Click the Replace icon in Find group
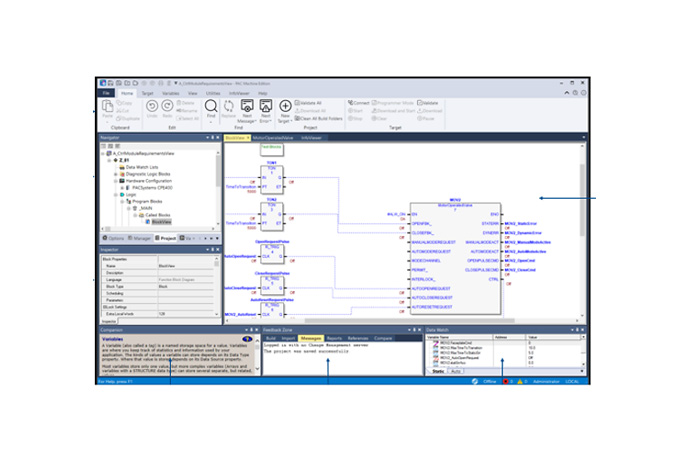690x460 pixels. click(x=228, y=106)
